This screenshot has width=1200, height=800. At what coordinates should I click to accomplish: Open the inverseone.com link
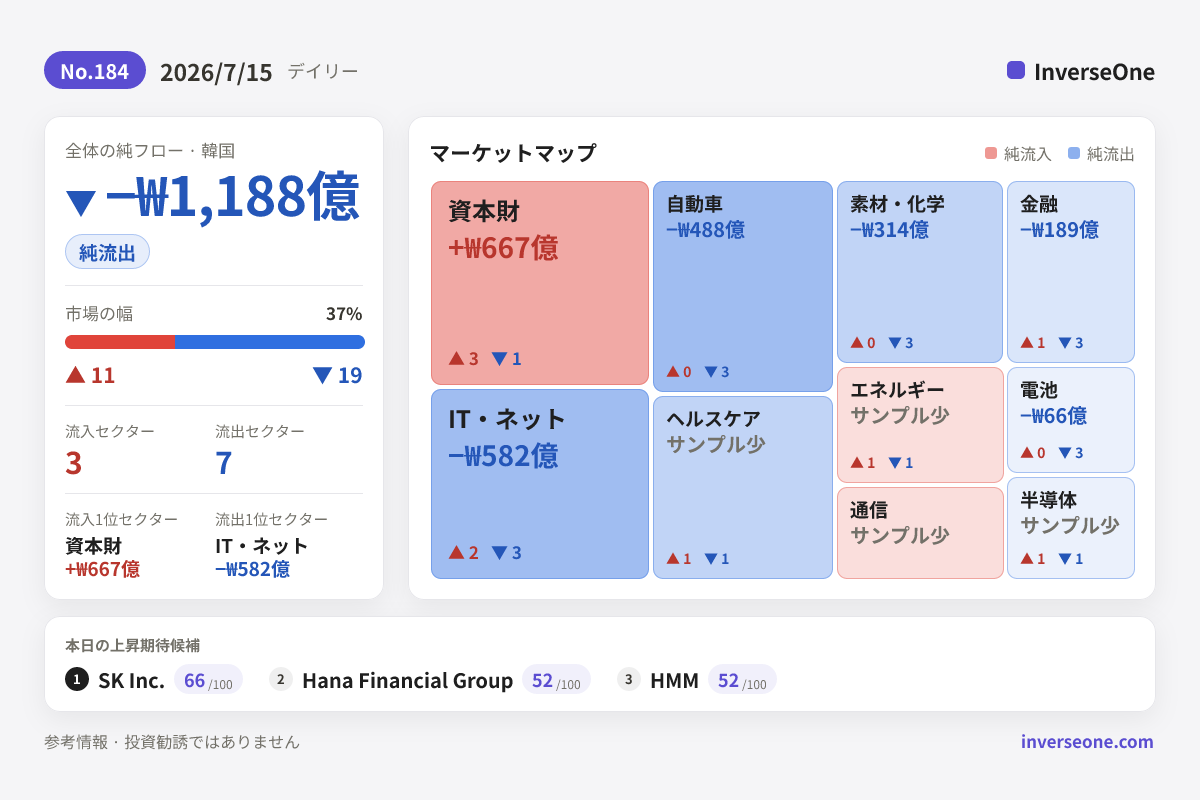(x=1087, y=742)
